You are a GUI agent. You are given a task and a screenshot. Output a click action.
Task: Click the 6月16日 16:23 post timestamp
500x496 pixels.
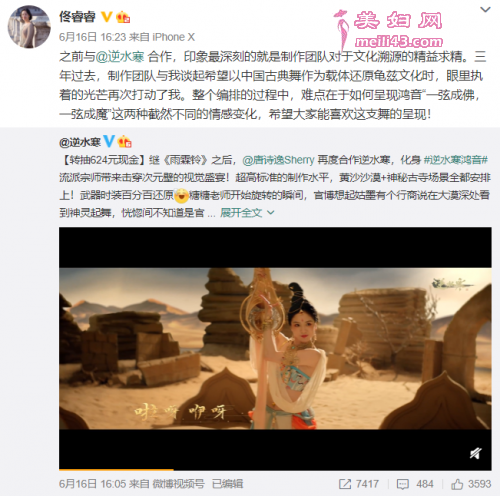pyautogui.click(x=93, y=37)
